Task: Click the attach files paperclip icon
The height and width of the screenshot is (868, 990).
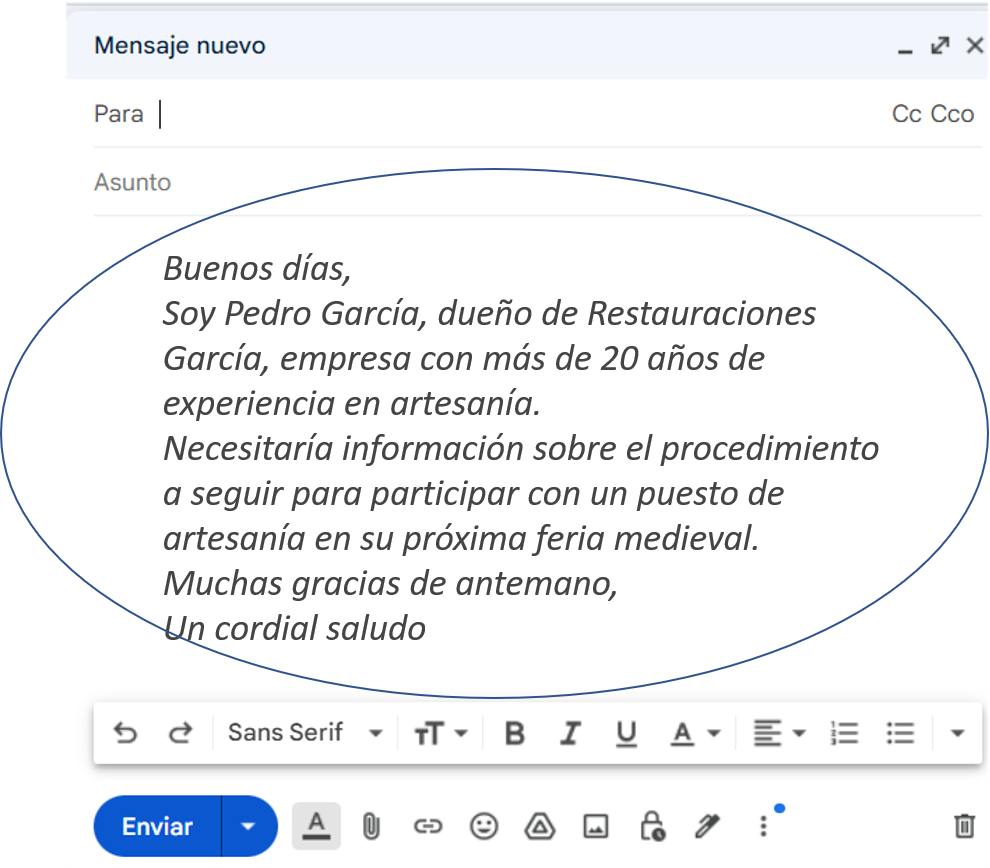Action: tap(371, 826)
